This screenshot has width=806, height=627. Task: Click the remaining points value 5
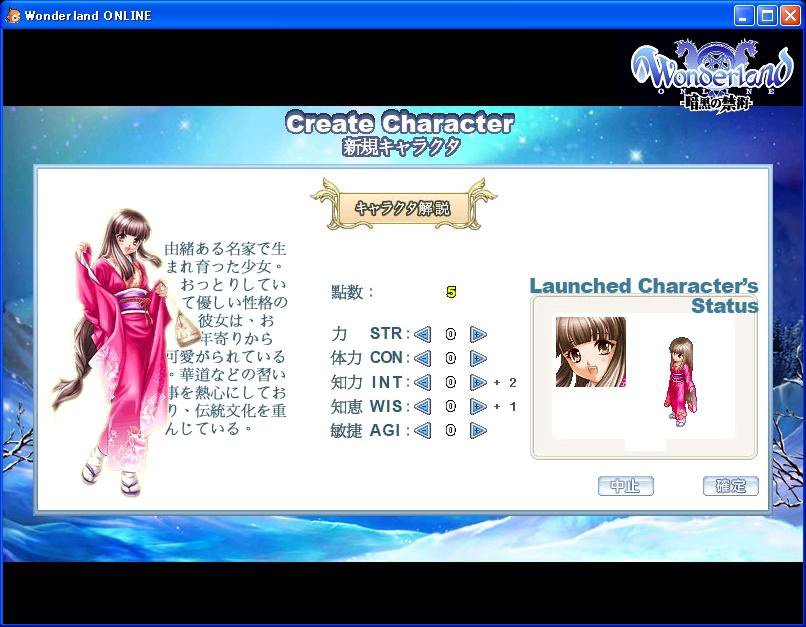[x=451, y=292]
